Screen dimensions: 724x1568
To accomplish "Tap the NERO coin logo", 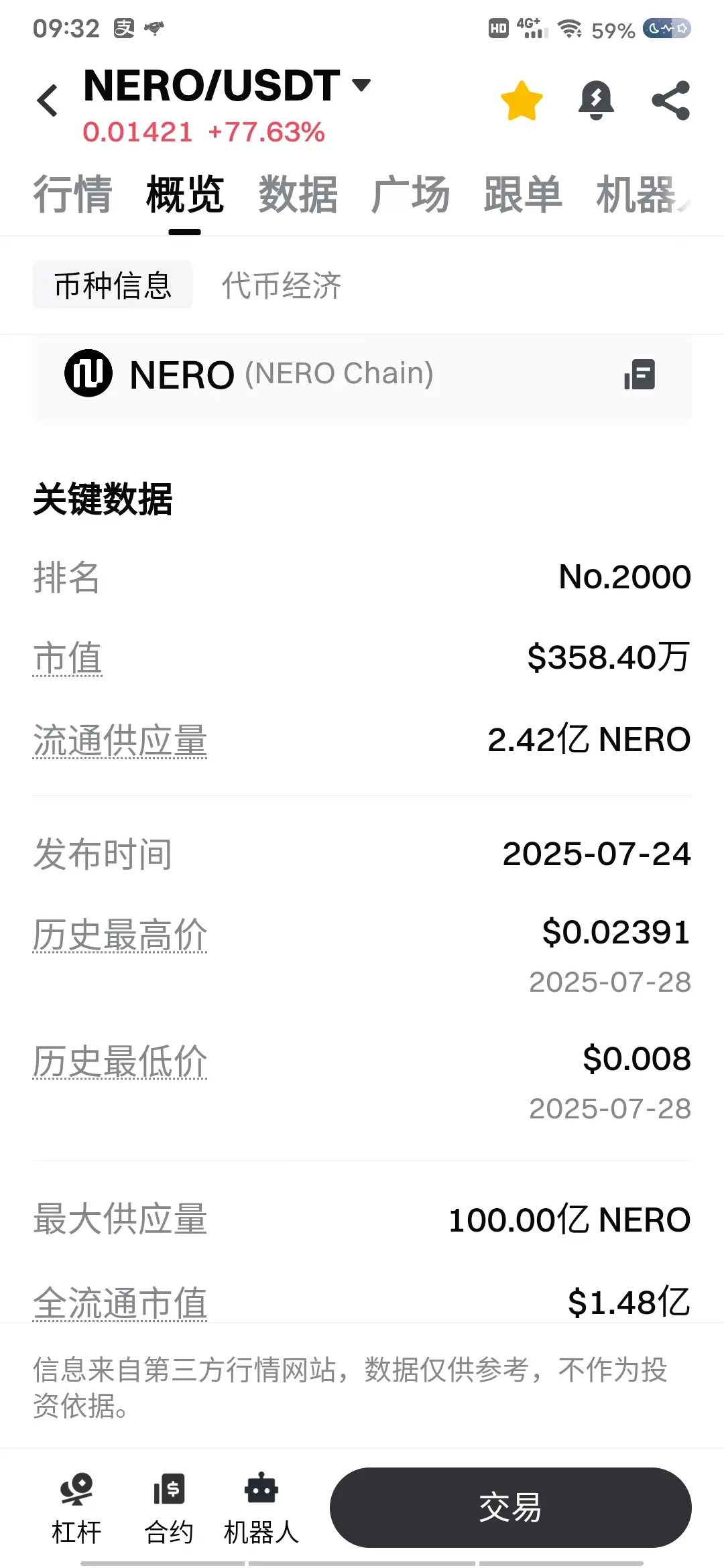I will point(88,373).
